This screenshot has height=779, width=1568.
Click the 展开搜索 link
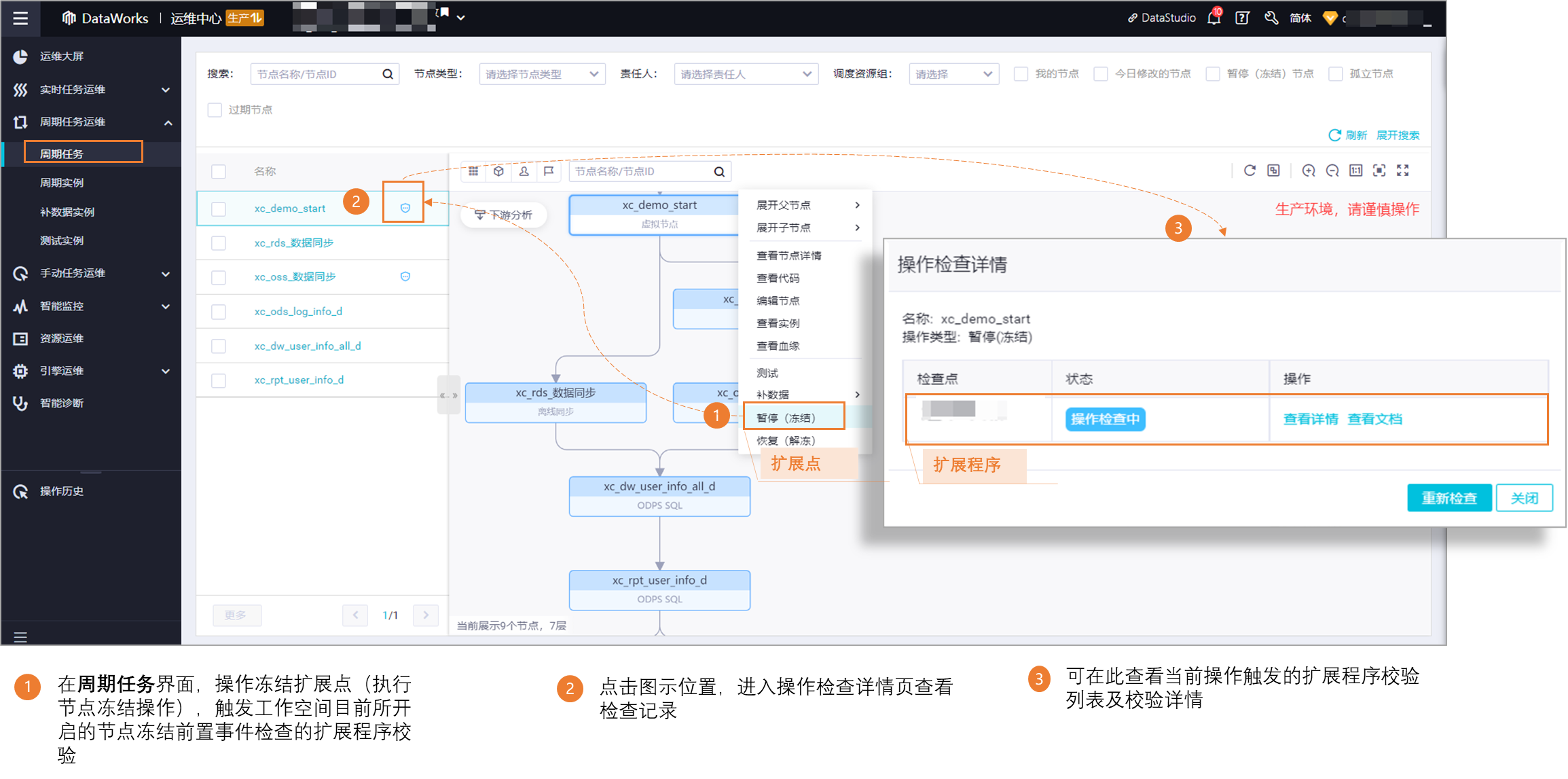point(1398,135)
